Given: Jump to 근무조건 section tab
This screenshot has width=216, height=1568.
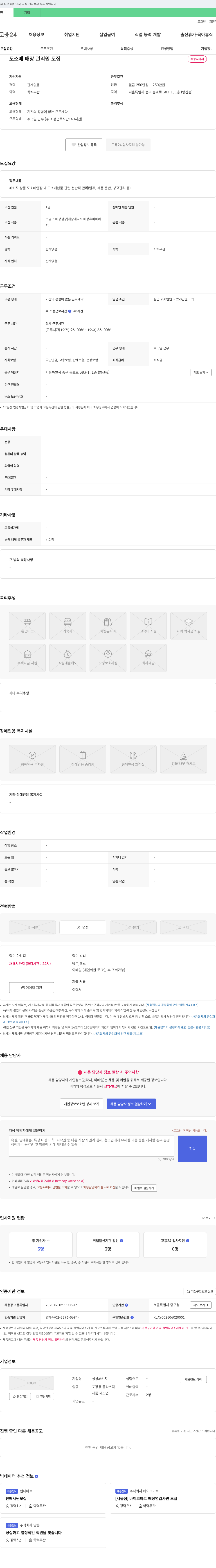Looking at the screenshot, I should click(46, 49).
